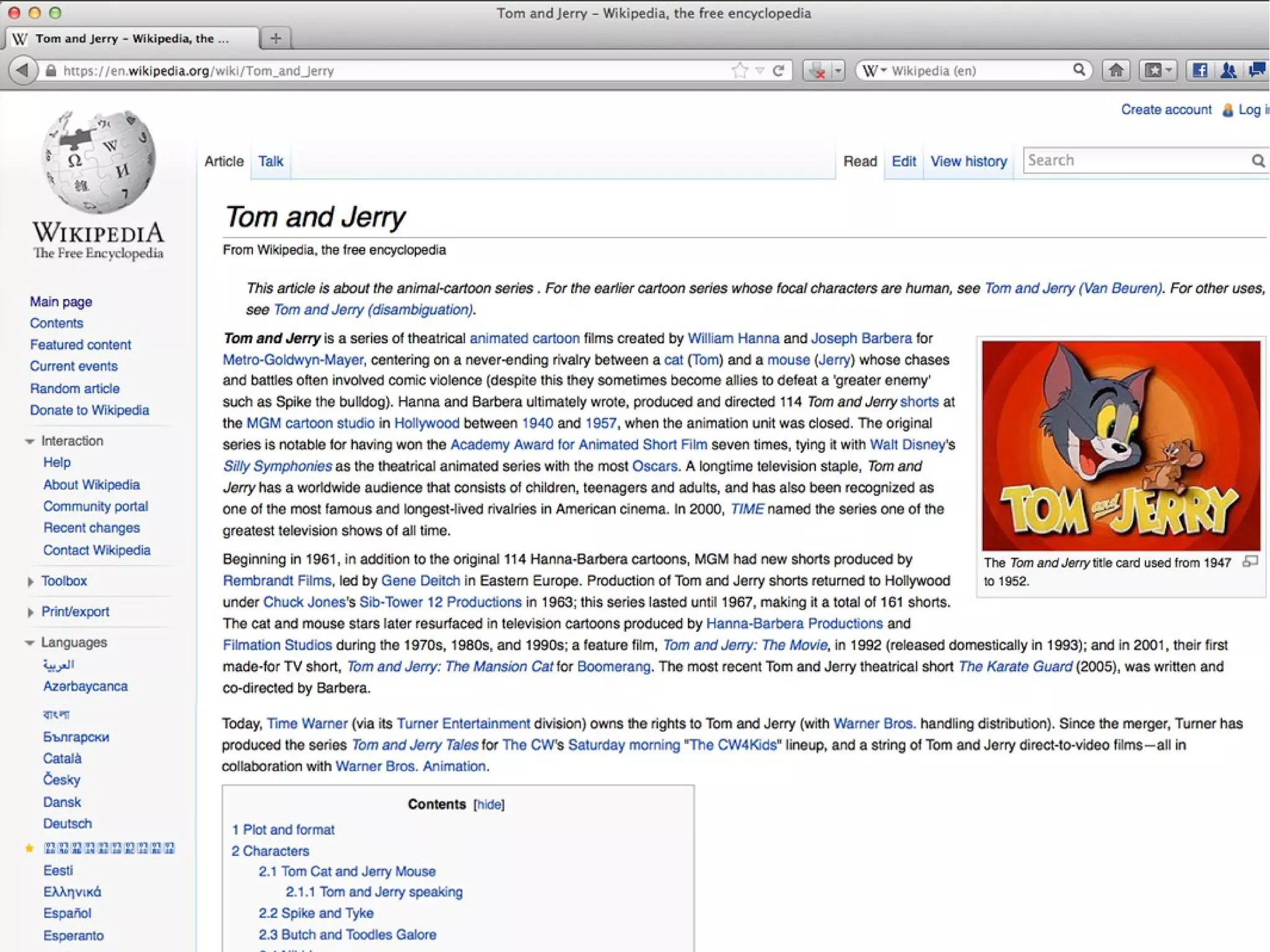1270x952 pixels.
Task: Open Featured content sidebar link
Action: [x=81, y=345]
